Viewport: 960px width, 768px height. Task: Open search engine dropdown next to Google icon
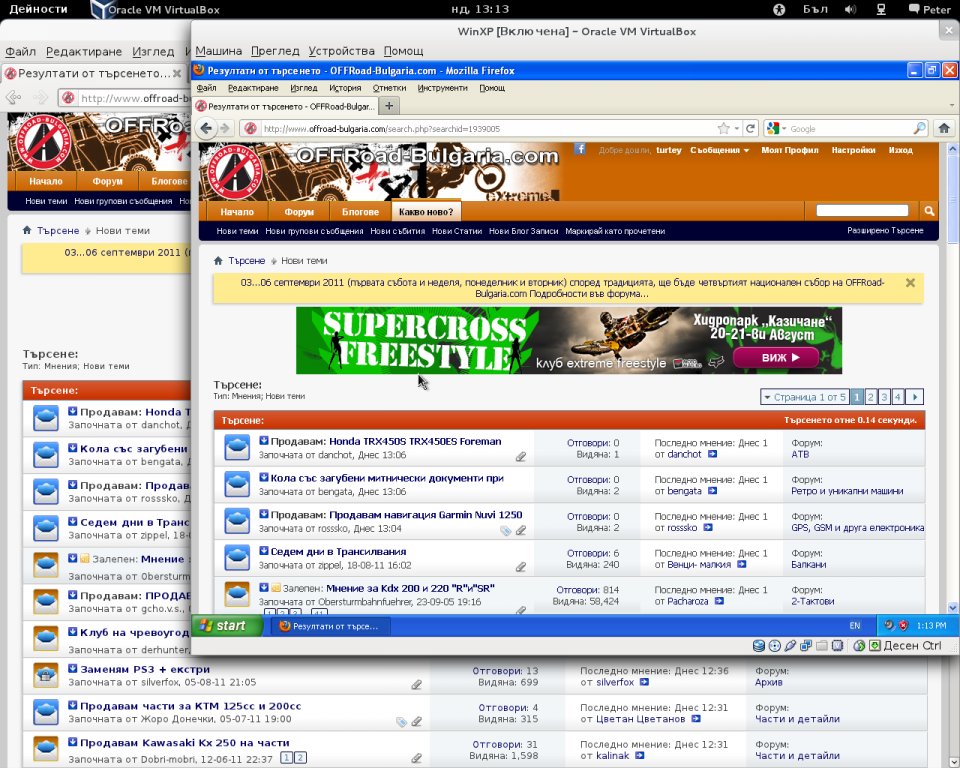(x=784, y=129)
